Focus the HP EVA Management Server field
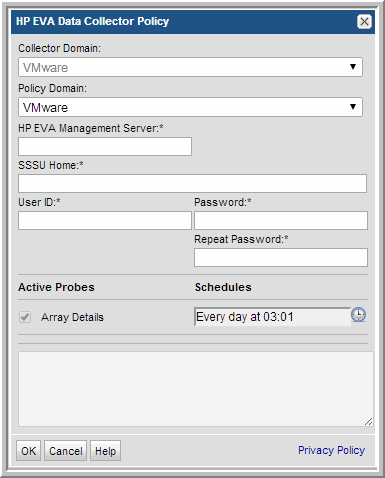Viewport: 385px width, 478px height. click(x=105, y=146)
